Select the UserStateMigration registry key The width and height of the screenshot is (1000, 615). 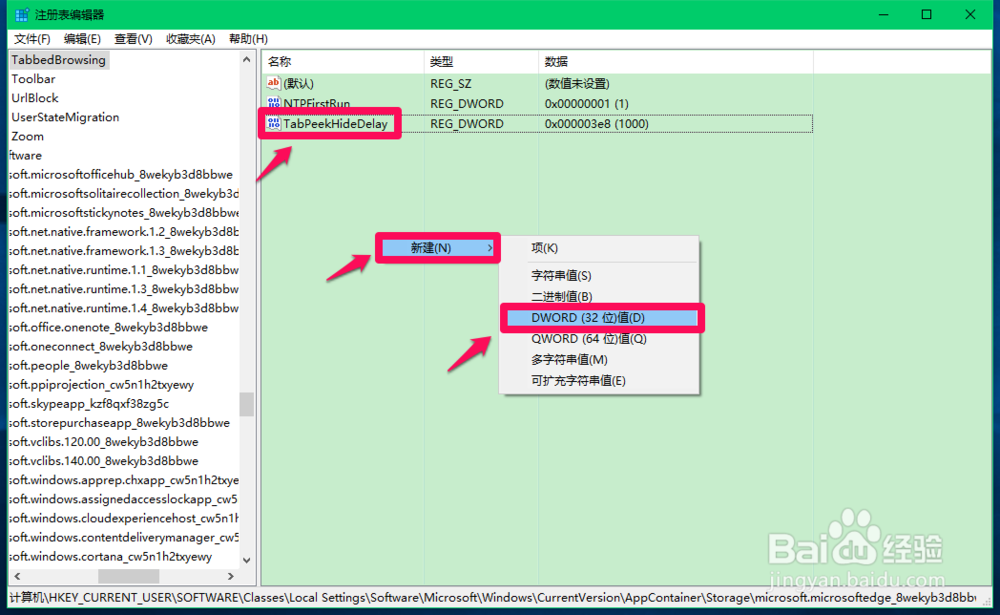coord(64,117)
